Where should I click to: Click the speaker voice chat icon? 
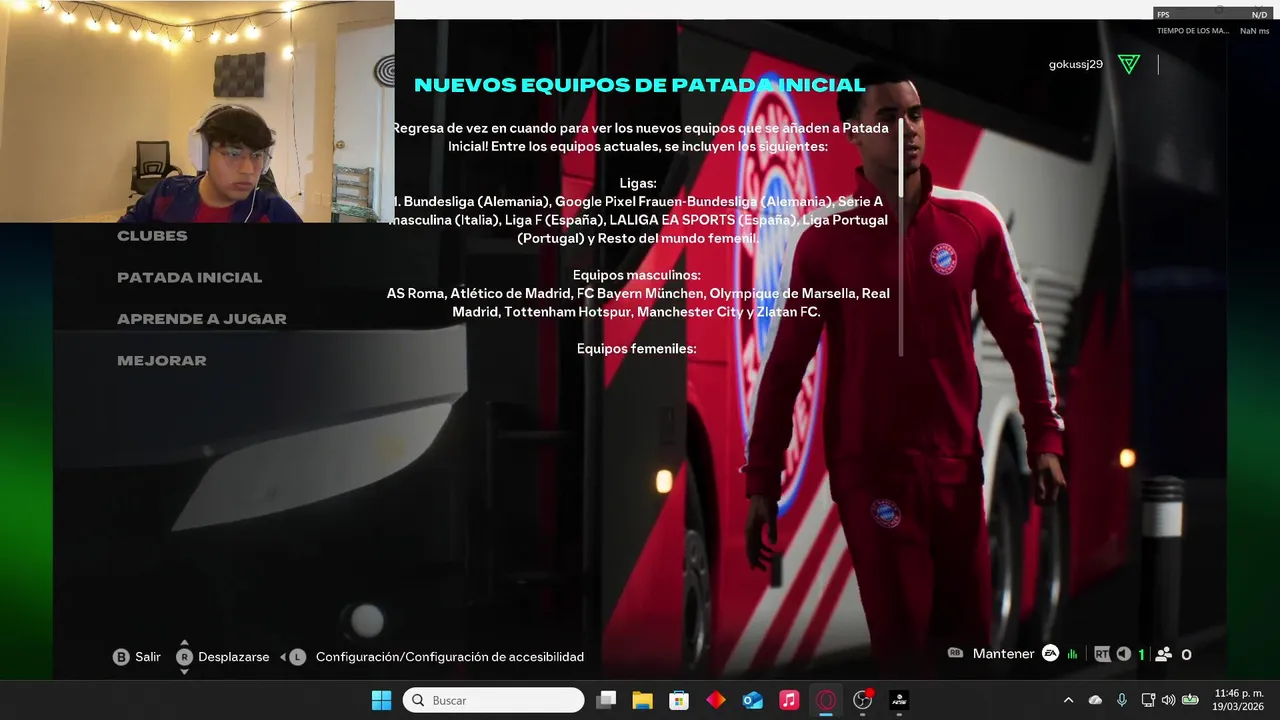(1124, 654)
